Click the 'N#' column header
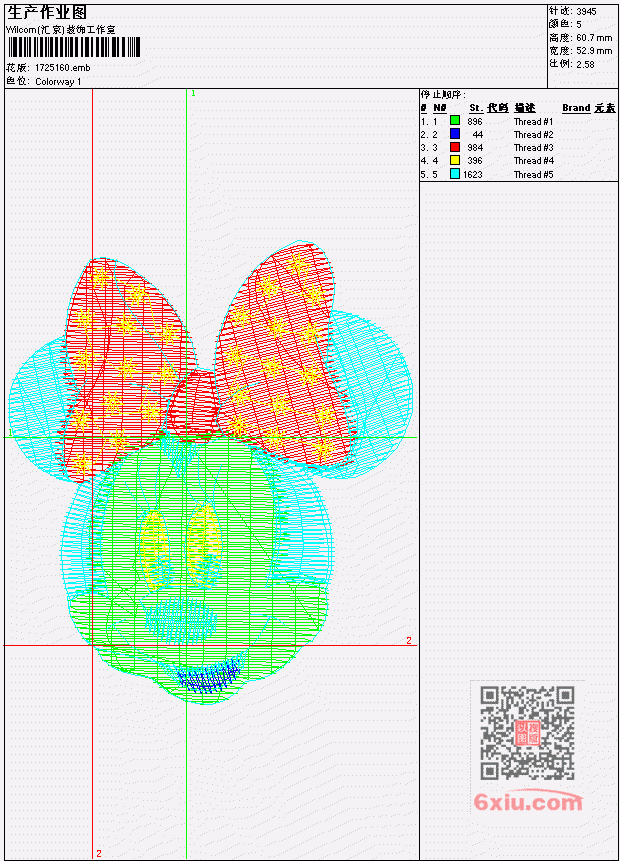620x861 pixels. click(x=440, y=108)
